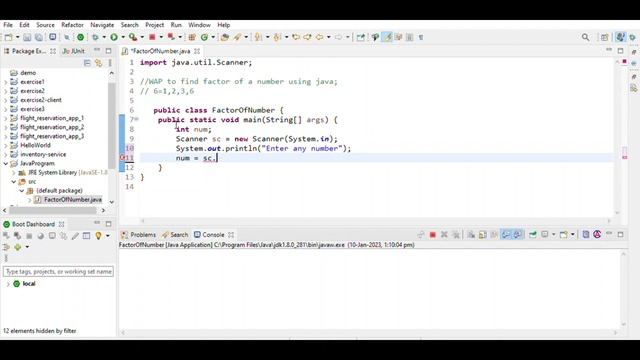Collapse the src folder
The height and width of the screenshot is (360, 640).
pyautogui.click(x=13, y=182)
